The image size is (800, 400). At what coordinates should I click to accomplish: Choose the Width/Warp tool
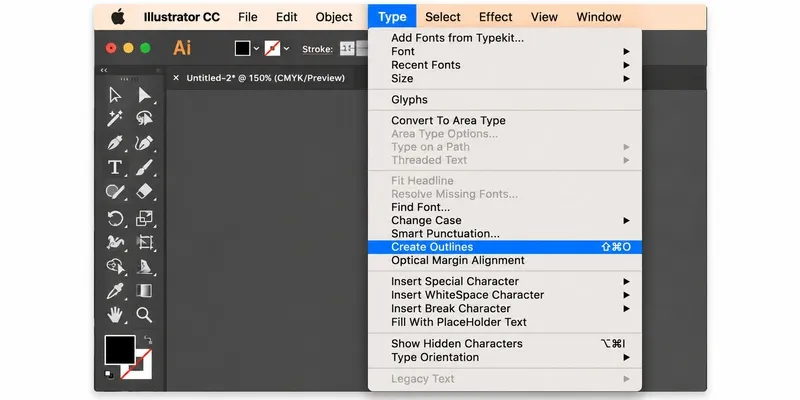tap(115, 242)
